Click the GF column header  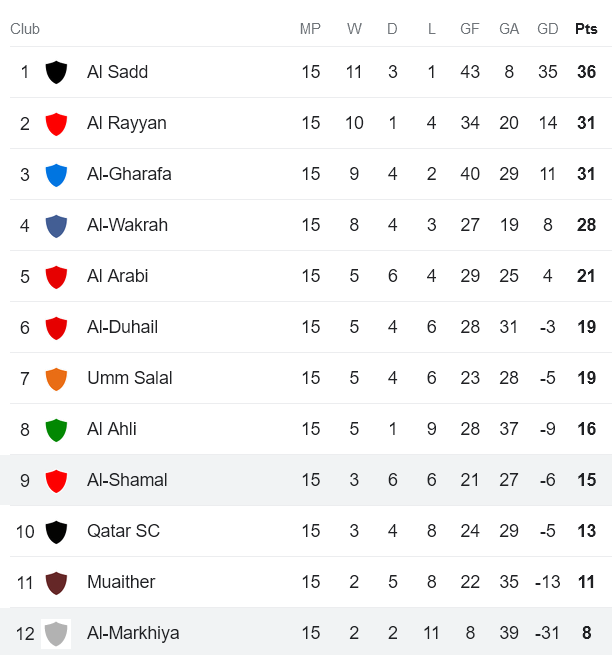point(470,29)
